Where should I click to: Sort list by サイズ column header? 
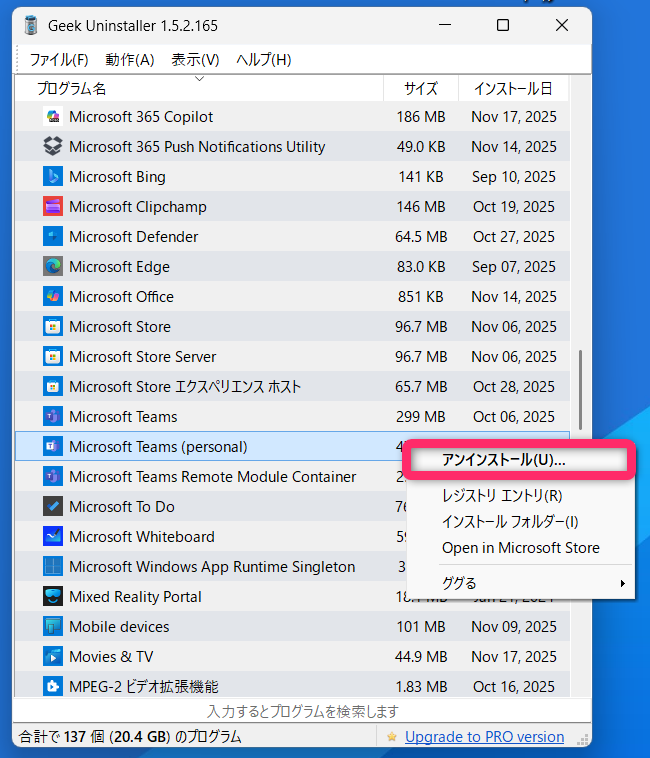point(420,89)
